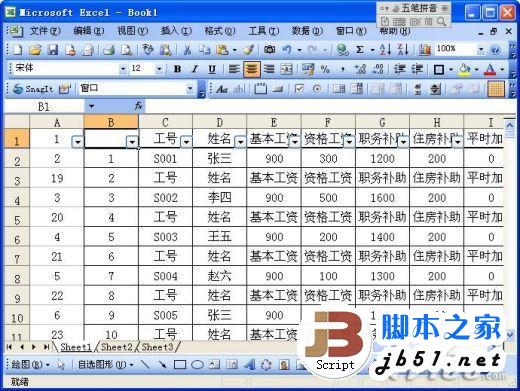520x391 pixels.
Task: Open the font name dropdown
Action: tap(123, 69)
